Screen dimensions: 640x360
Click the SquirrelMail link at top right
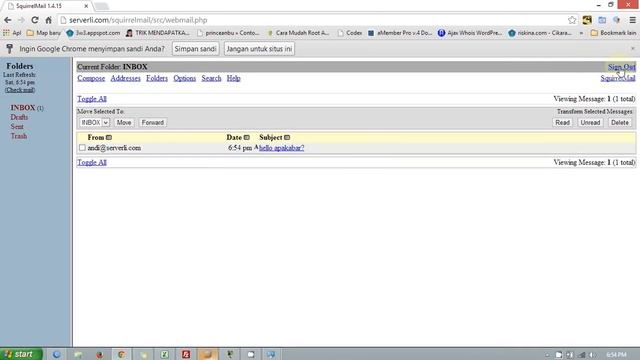pyautogui.click(x=618, y=78)
